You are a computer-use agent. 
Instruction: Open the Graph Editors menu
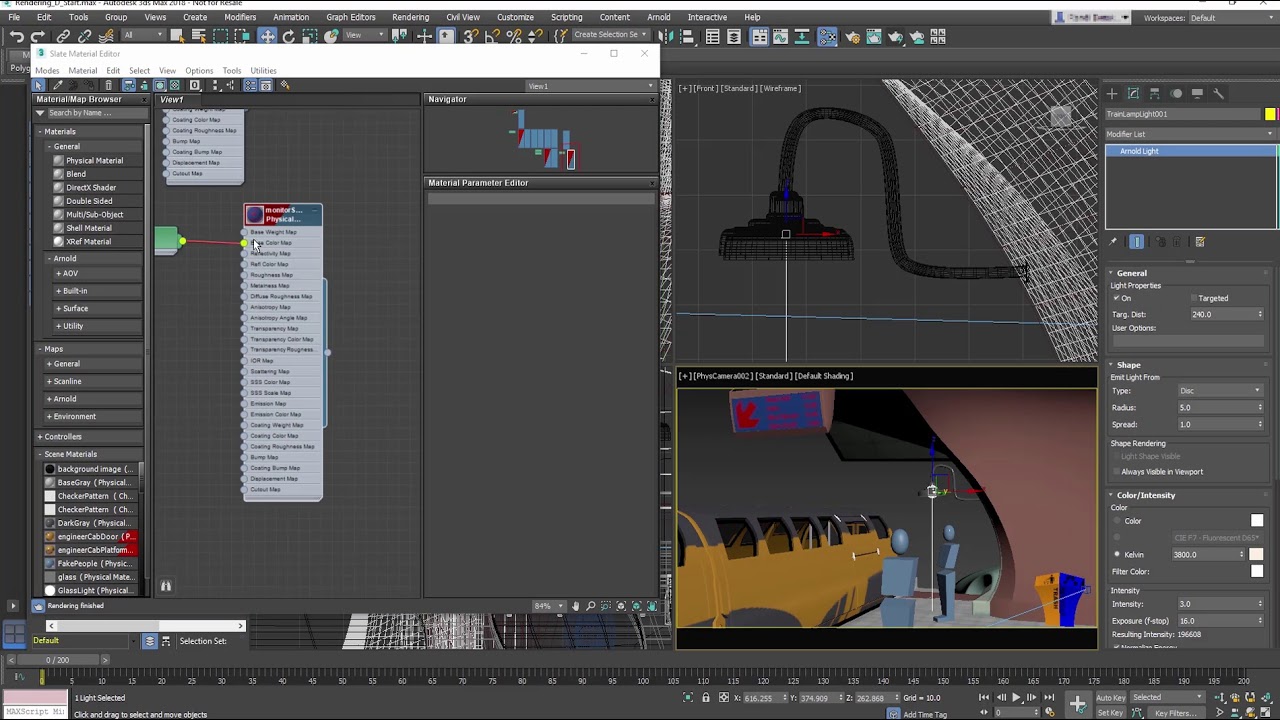click(x=350, y=17)
